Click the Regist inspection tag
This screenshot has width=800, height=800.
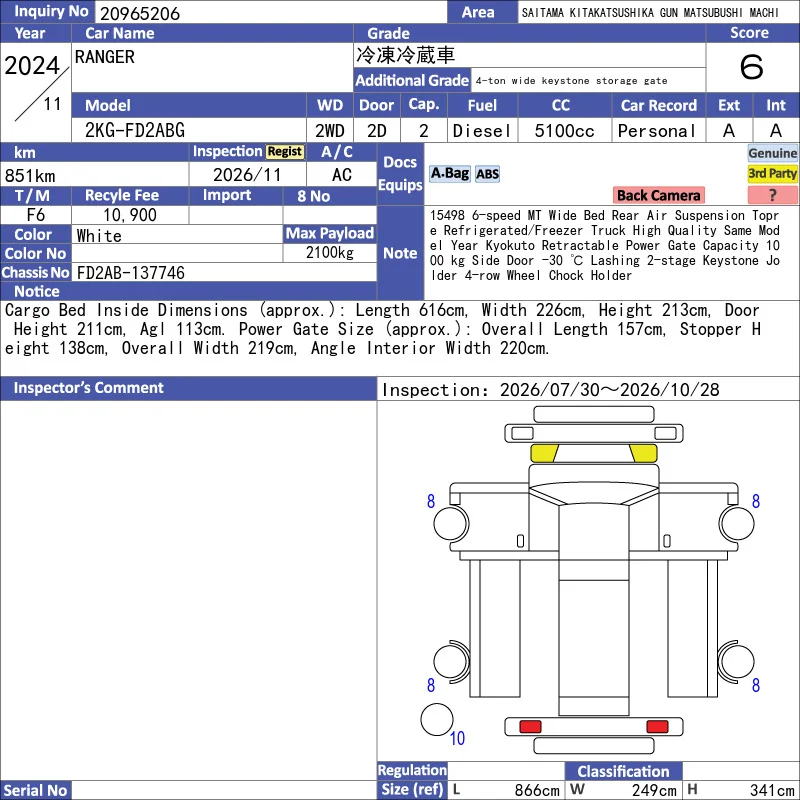pyautogui.click(x=285, y=152)
